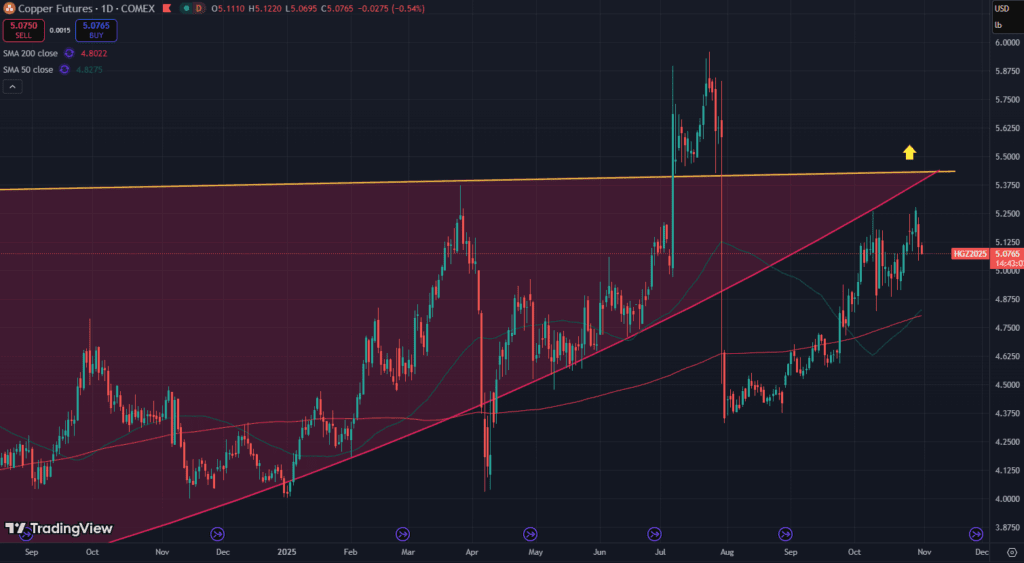Click contract rollover marker near Dec 2025

975,534
